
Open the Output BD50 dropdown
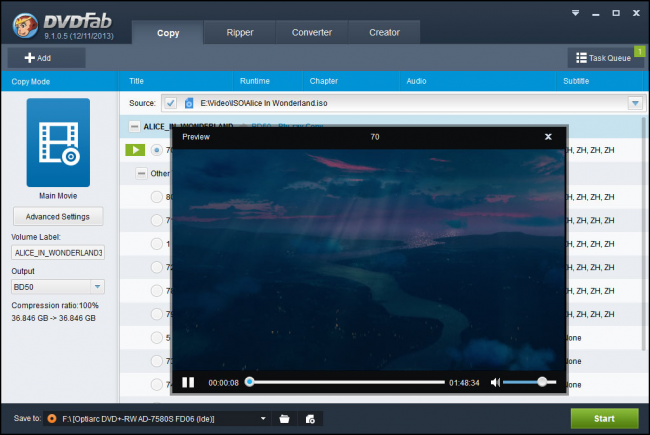97,287
